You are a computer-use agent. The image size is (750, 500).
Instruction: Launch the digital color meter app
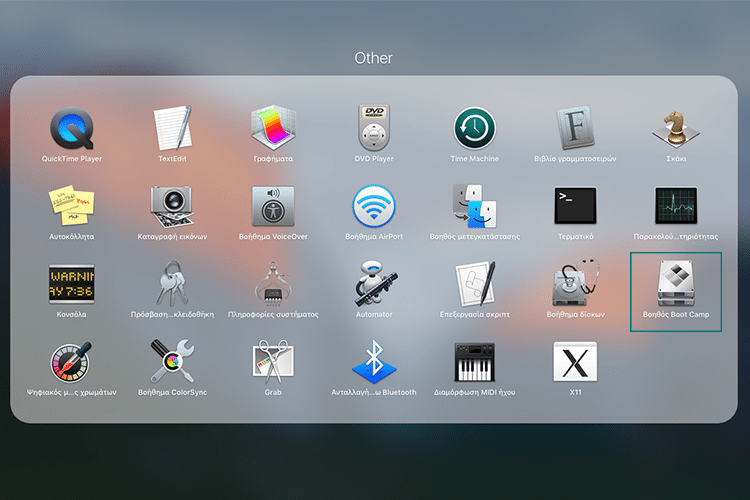[72, 362]
